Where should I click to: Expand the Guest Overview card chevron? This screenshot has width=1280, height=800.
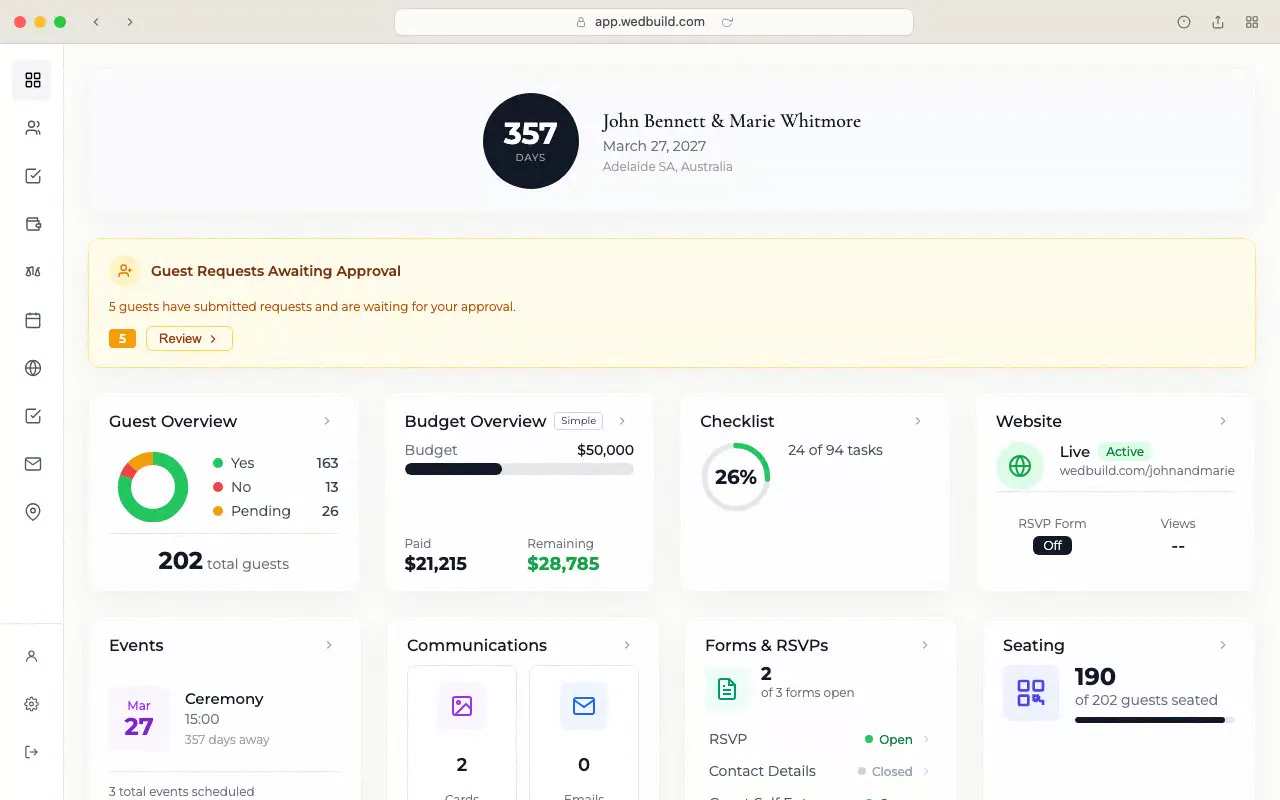(327, 421)
